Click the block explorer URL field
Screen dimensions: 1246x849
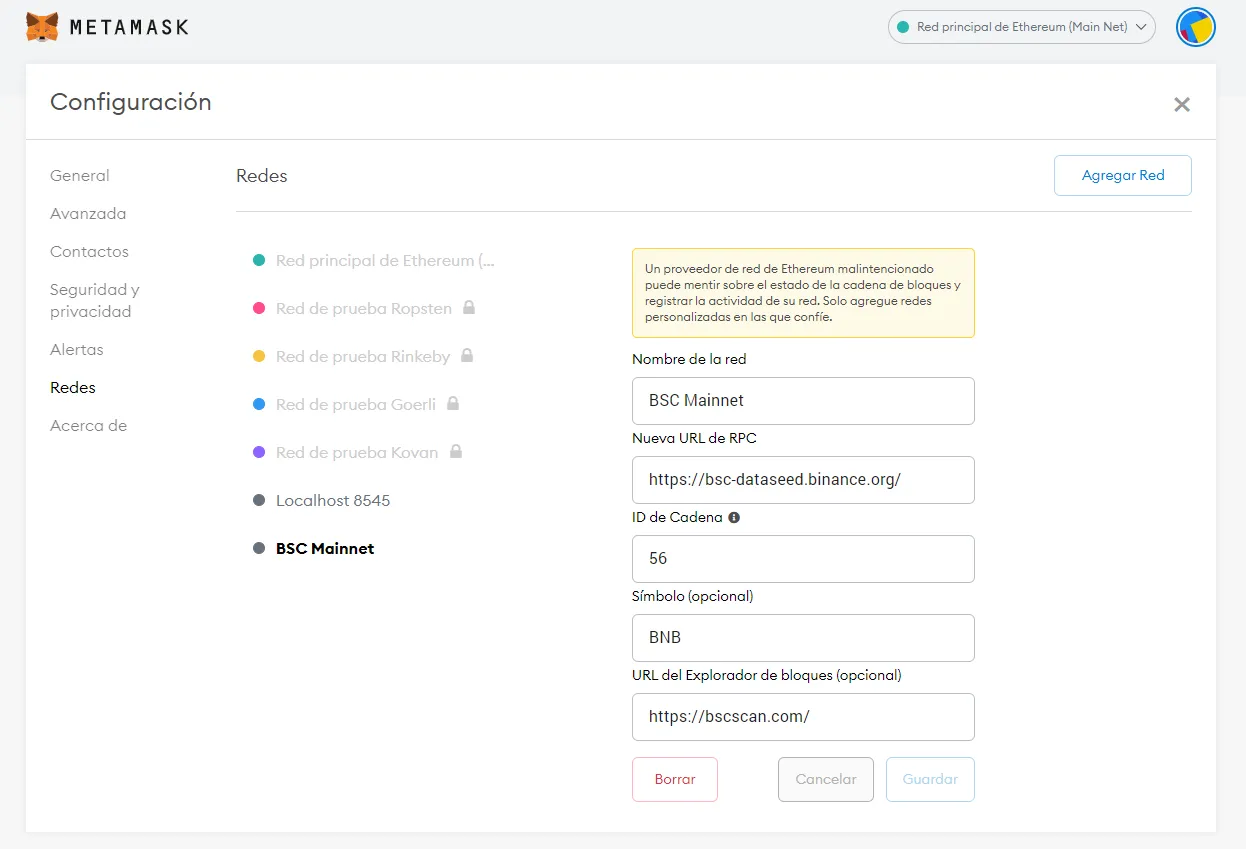[x=803, y=716]
